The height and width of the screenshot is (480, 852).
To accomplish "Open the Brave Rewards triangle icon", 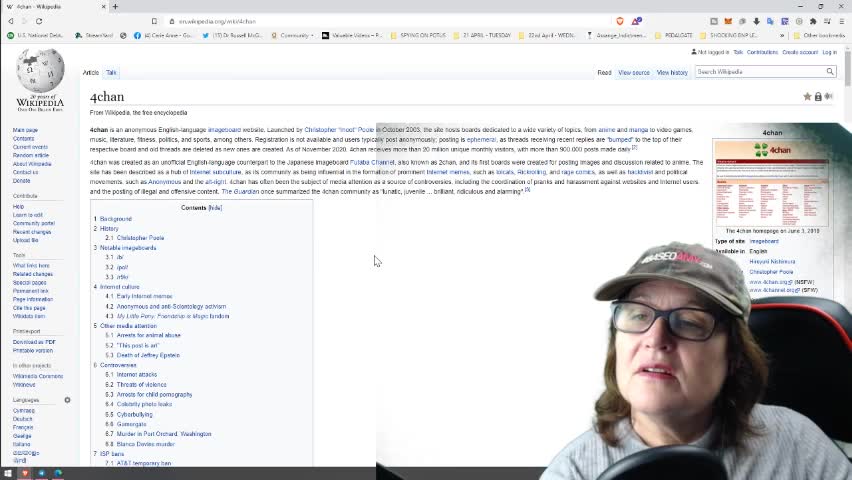I will click(x=636, y=21).
